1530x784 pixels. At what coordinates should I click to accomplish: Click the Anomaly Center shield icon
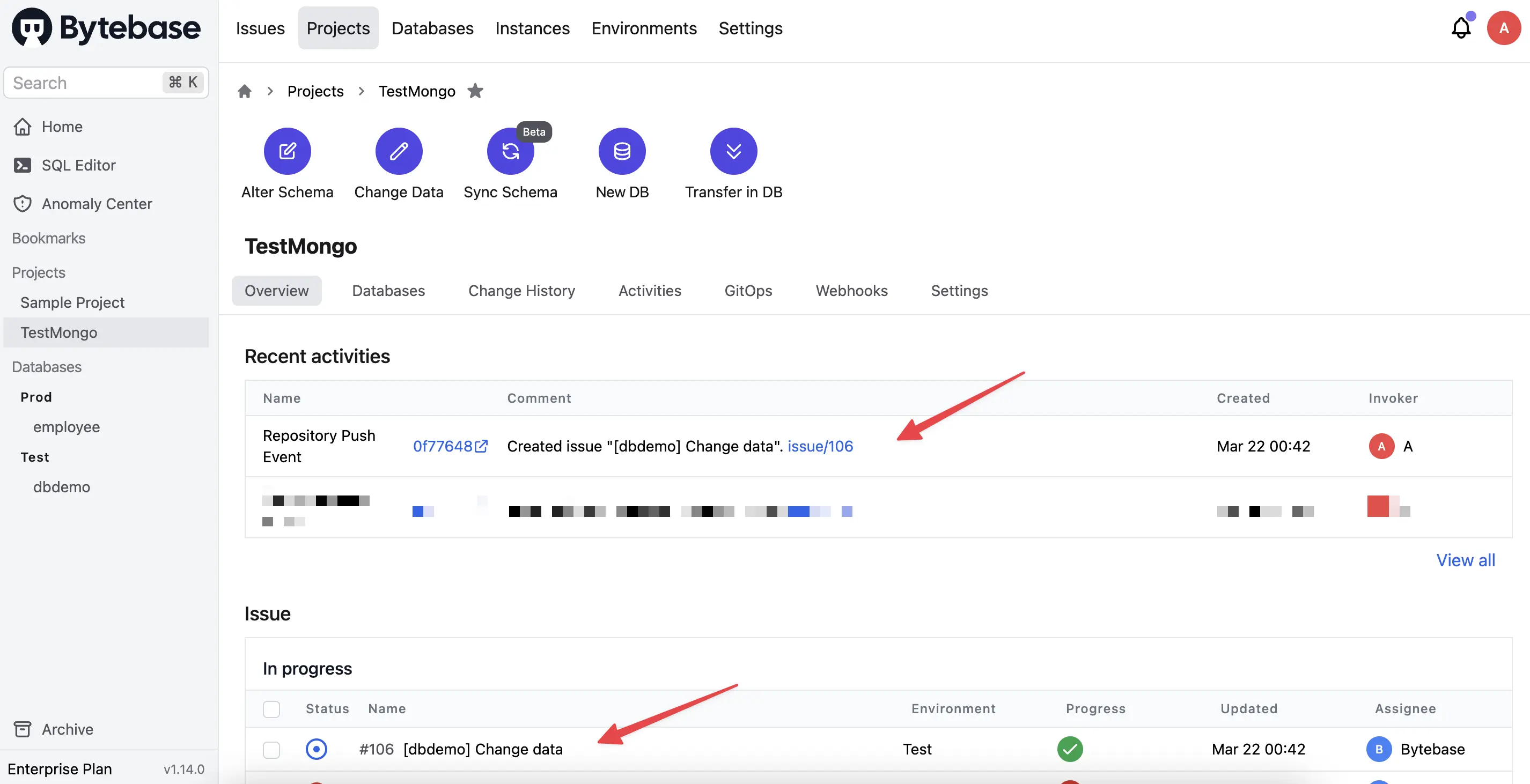pos(23,204)
